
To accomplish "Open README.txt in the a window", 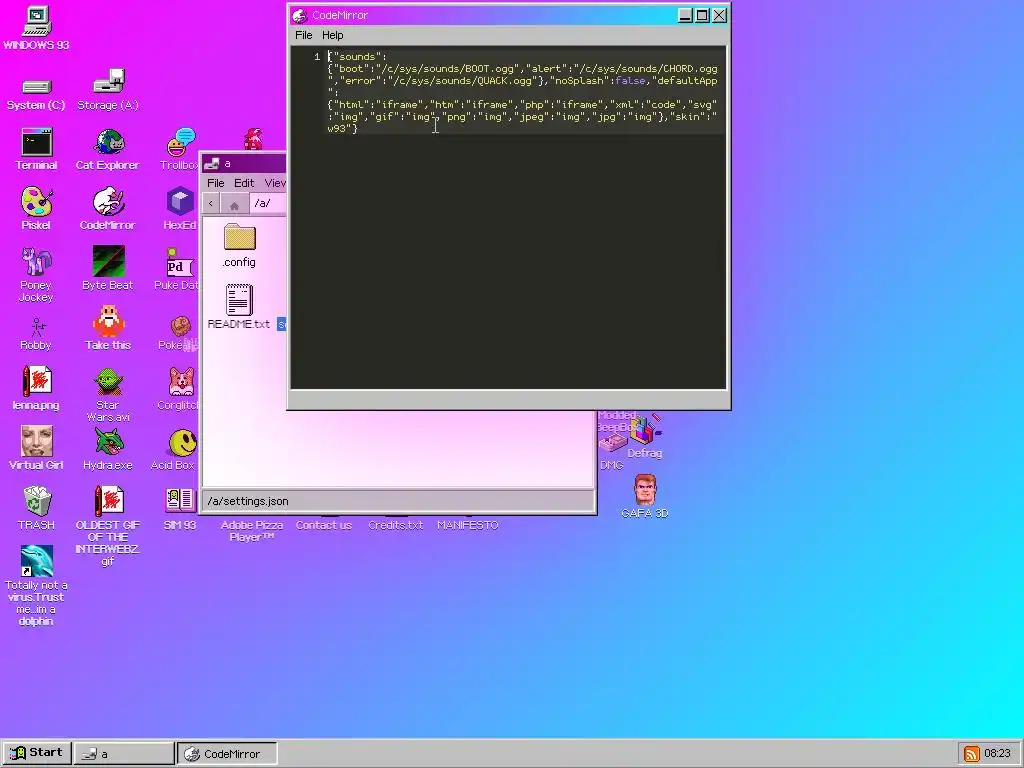I will [x=239, y=307].
